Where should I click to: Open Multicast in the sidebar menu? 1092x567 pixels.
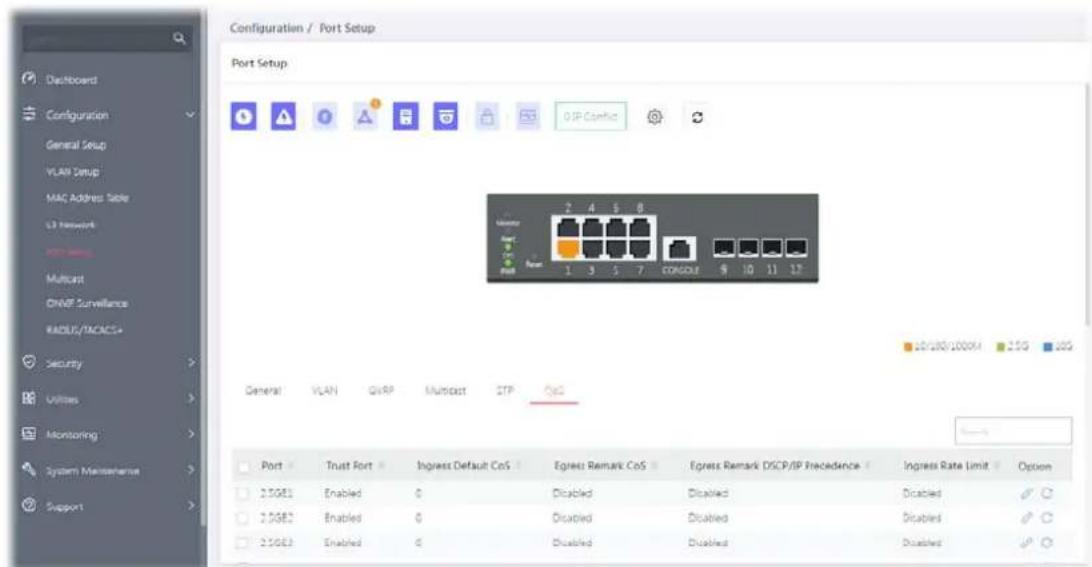pyautogui.click(x=65, y=279)
